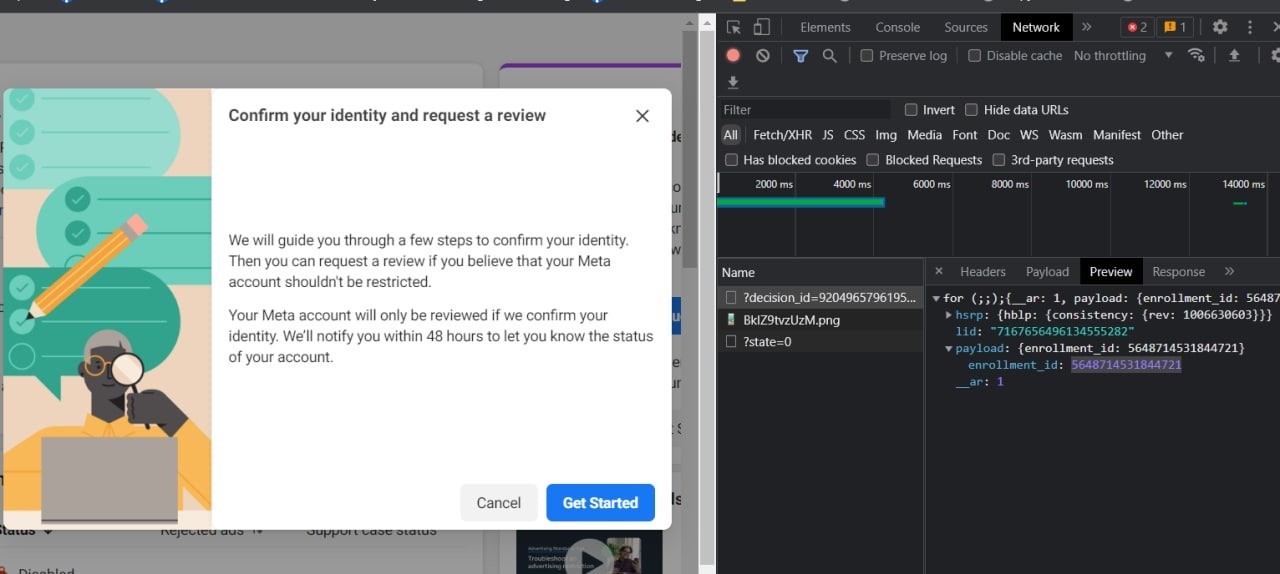Open network conditions wifi icon
The width and height of the screenshot is (1280, 574).
point(1196,55)
